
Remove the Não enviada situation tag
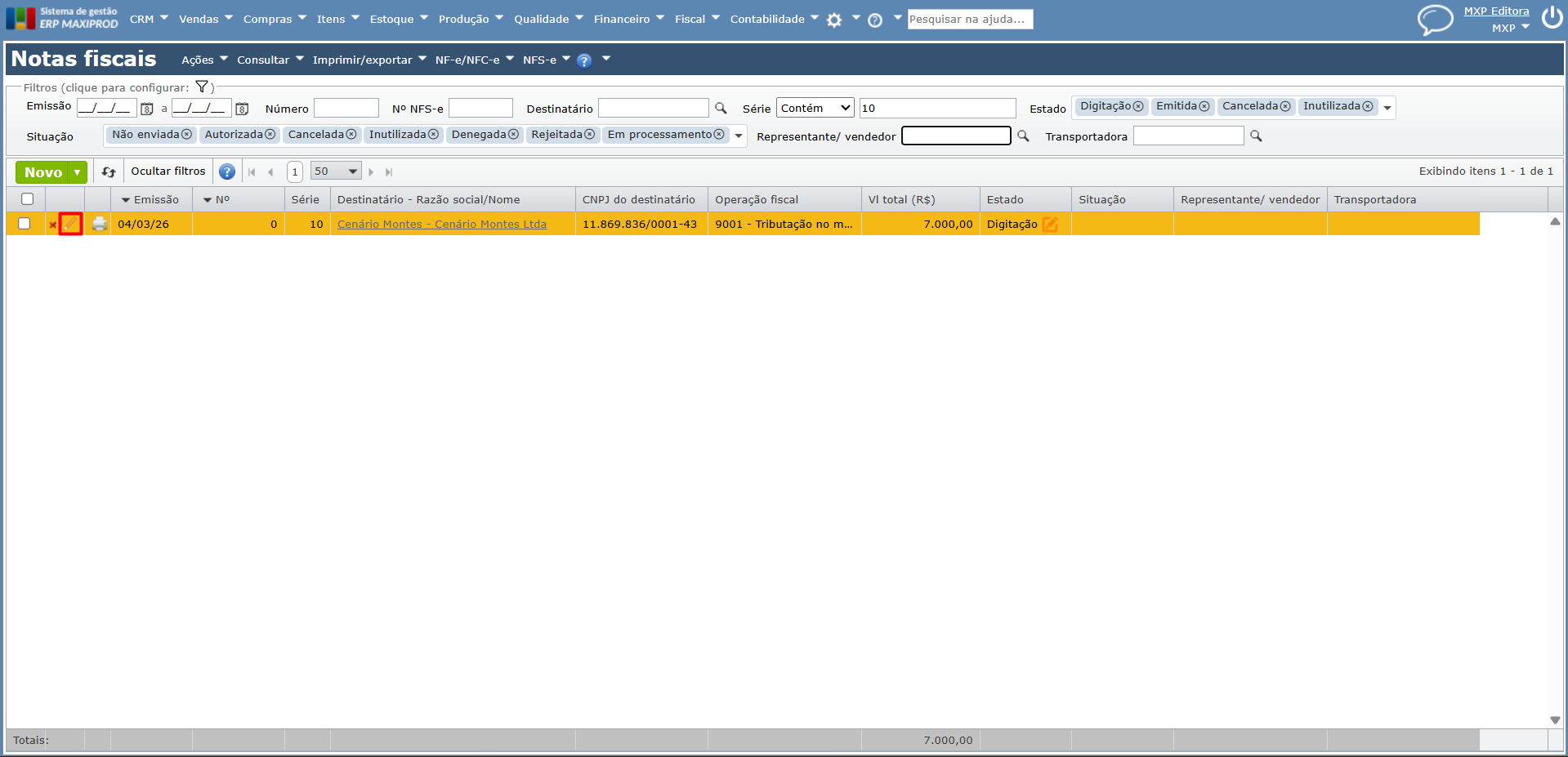(x=187, y=135)
